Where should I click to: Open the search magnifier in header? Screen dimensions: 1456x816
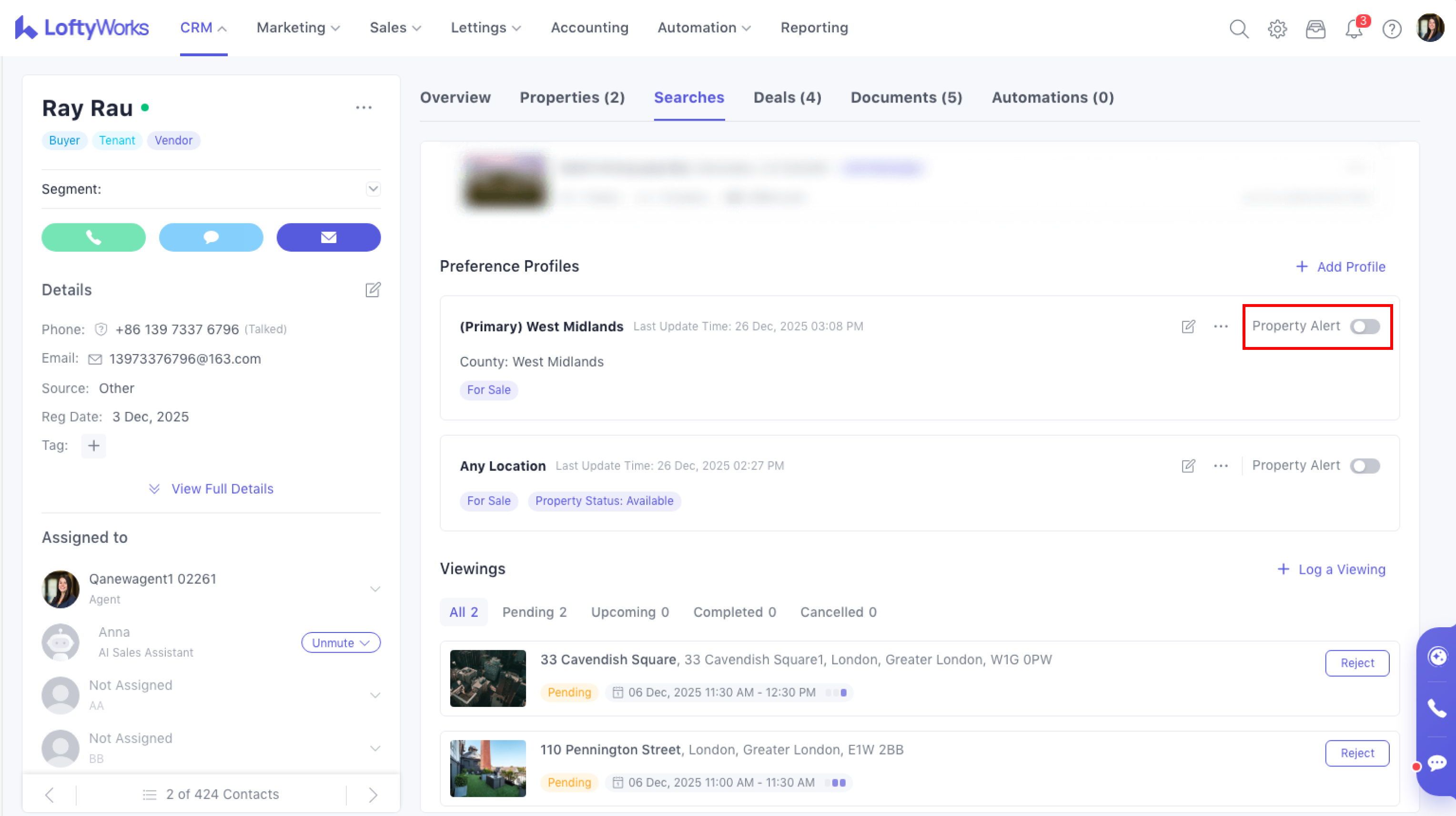[1238, 28]
